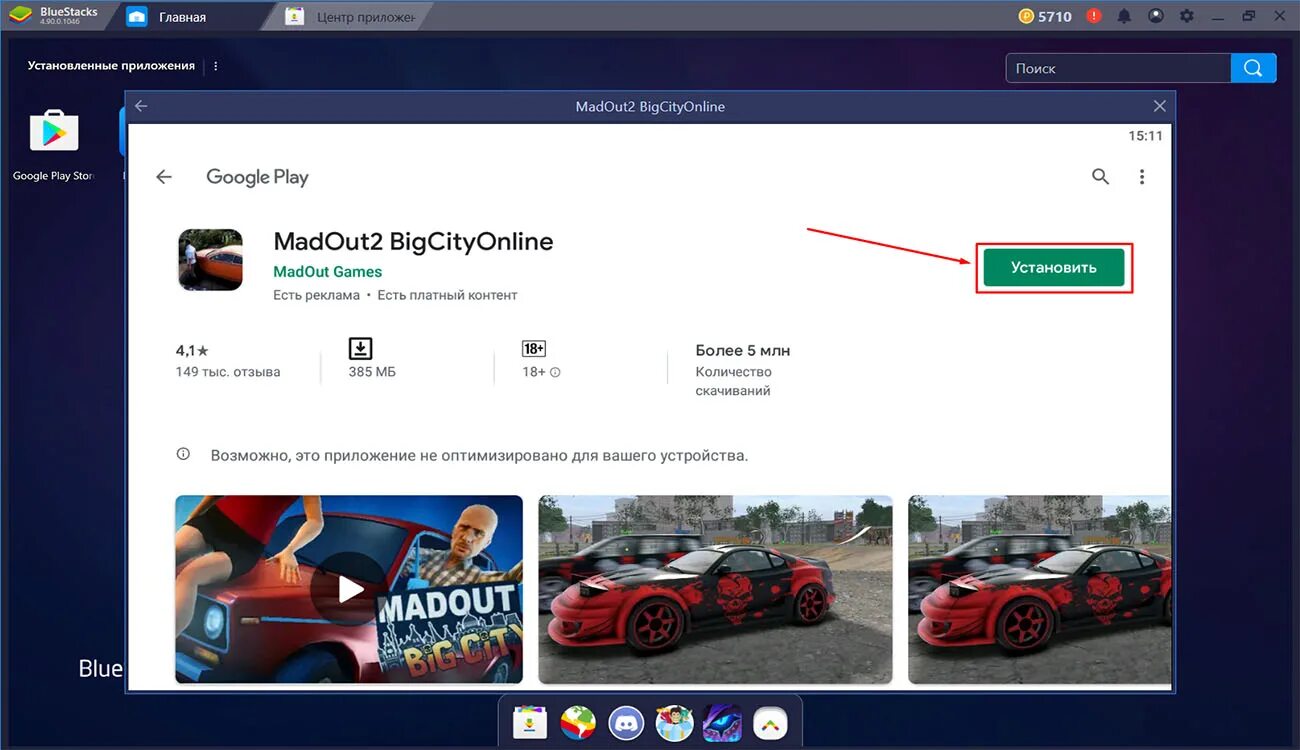Open the bell notifications icon
The width and height of the screenshot is (1300, 750).
click(1125, 16)
